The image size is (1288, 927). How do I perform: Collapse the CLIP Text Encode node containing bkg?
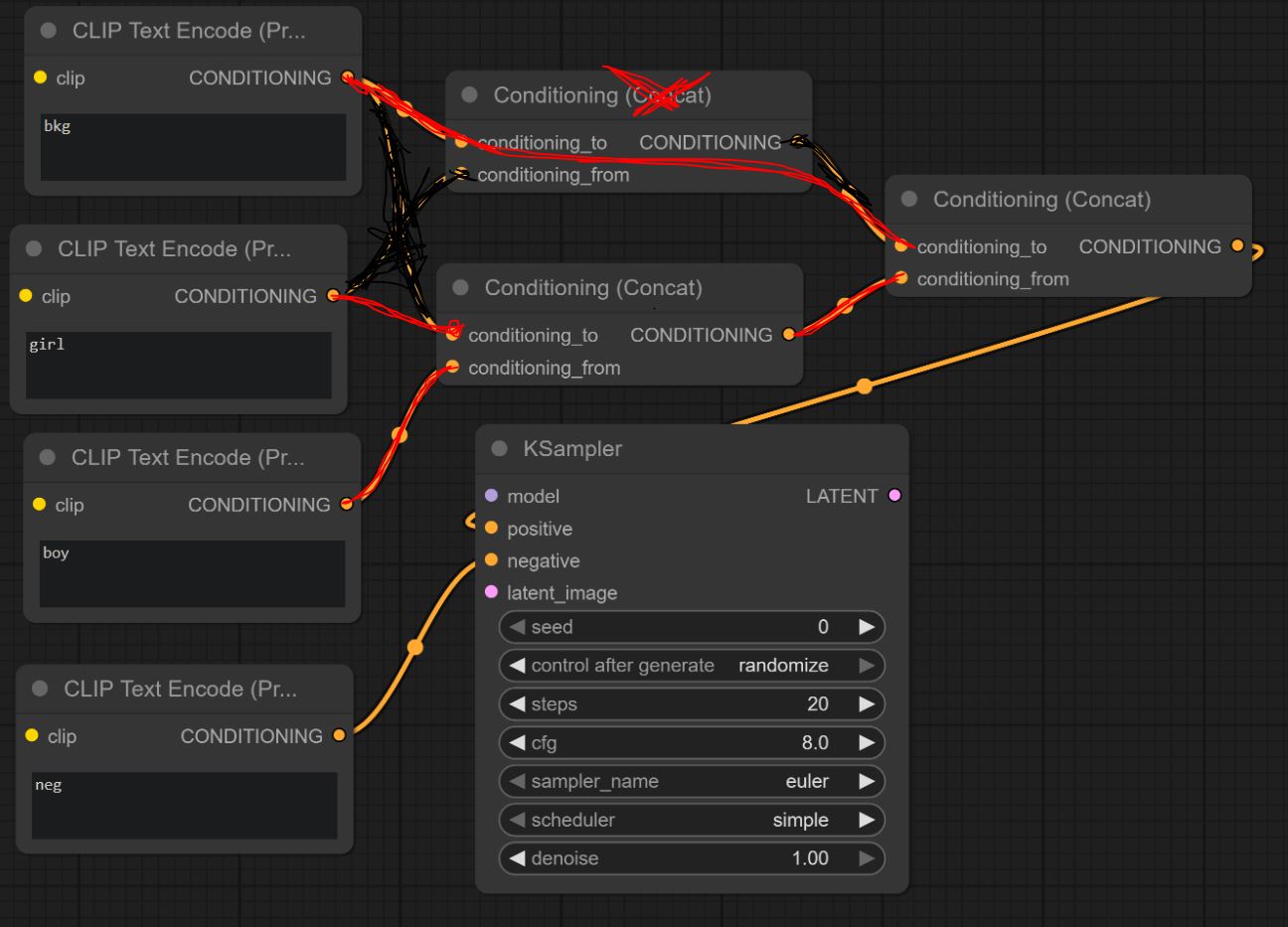tap(48, 31)
